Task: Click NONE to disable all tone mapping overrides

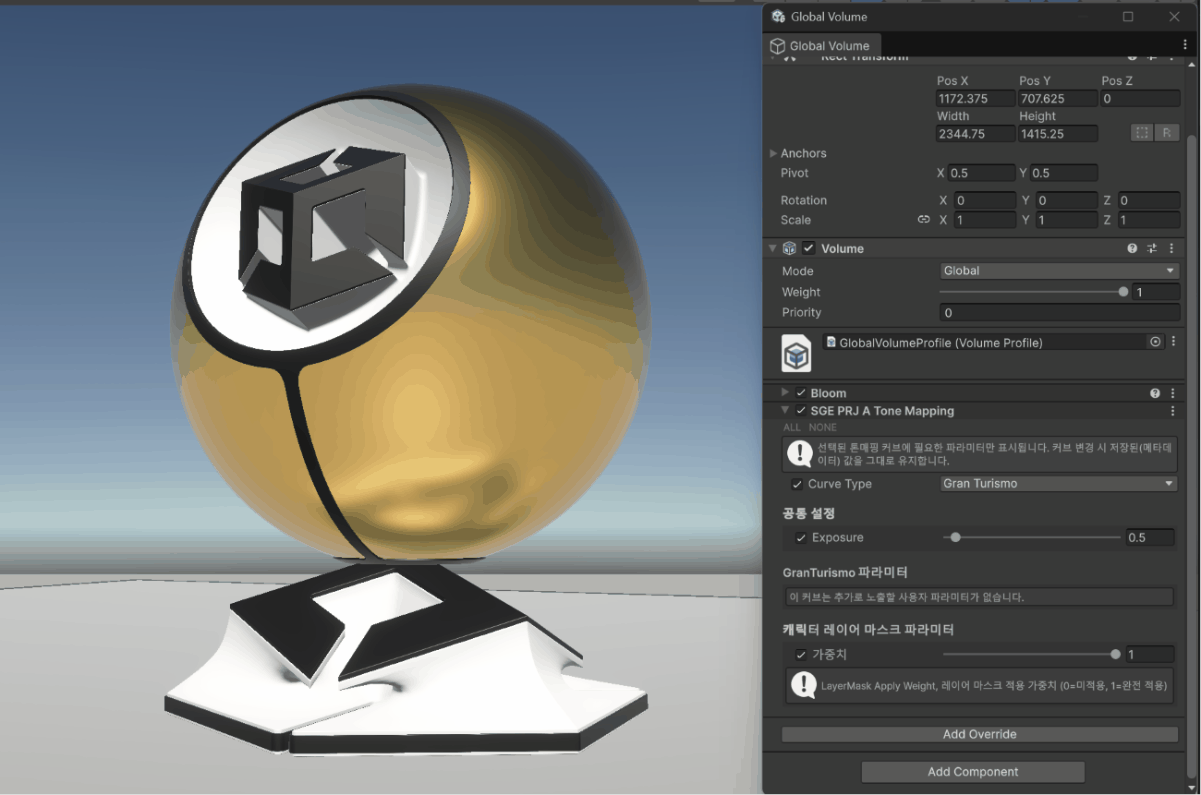Action: click(x=823, y=427)
